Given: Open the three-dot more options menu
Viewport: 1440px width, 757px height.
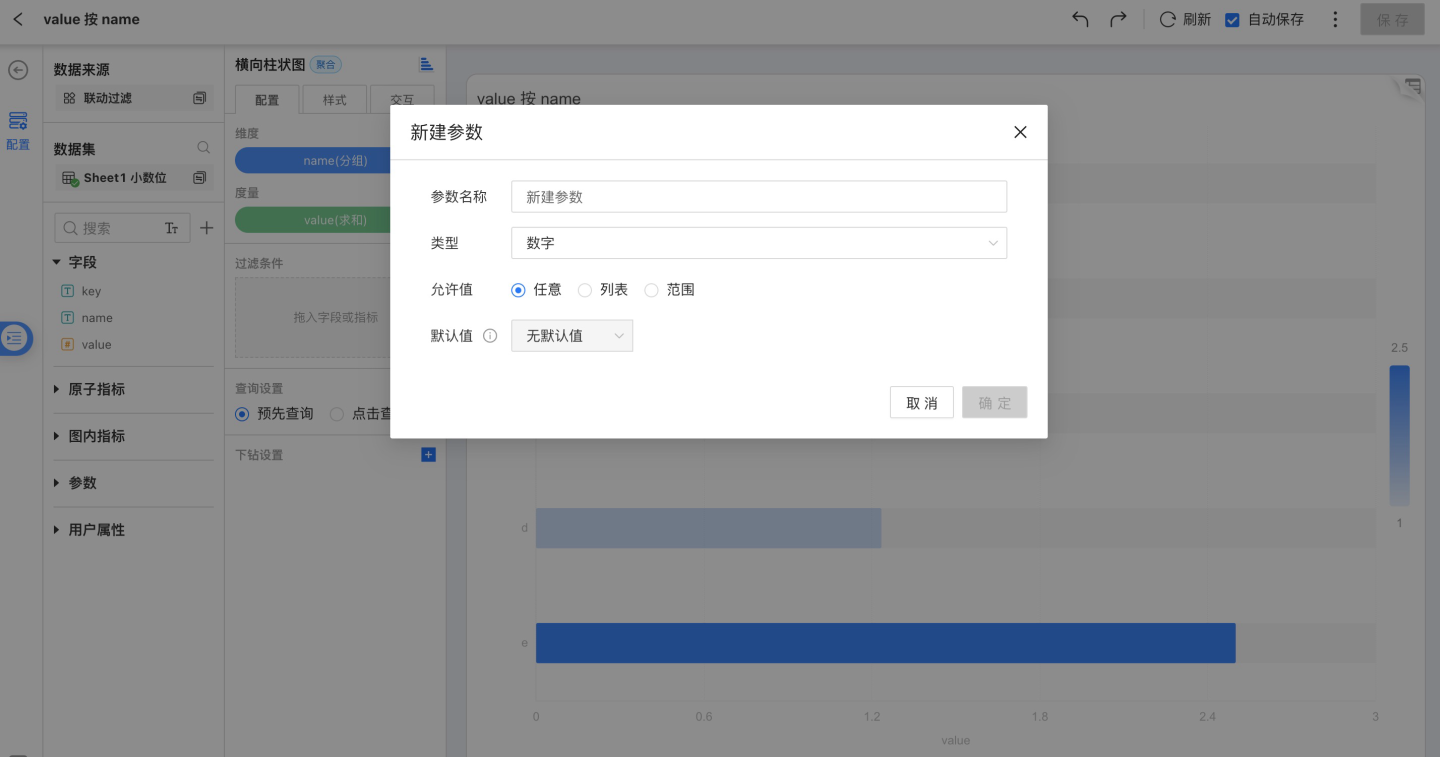Looking at the screenshot, I should pyautogui.click(x=1335, y=19).
